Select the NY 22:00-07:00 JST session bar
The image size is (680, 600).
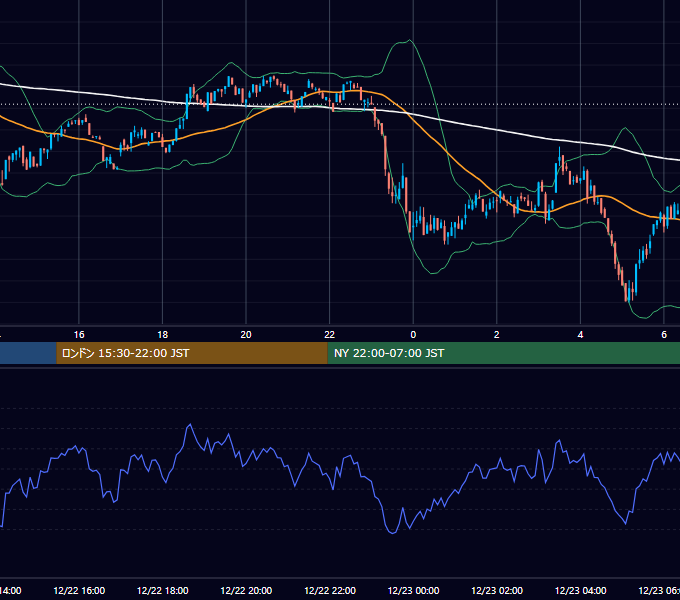[503, 353]
